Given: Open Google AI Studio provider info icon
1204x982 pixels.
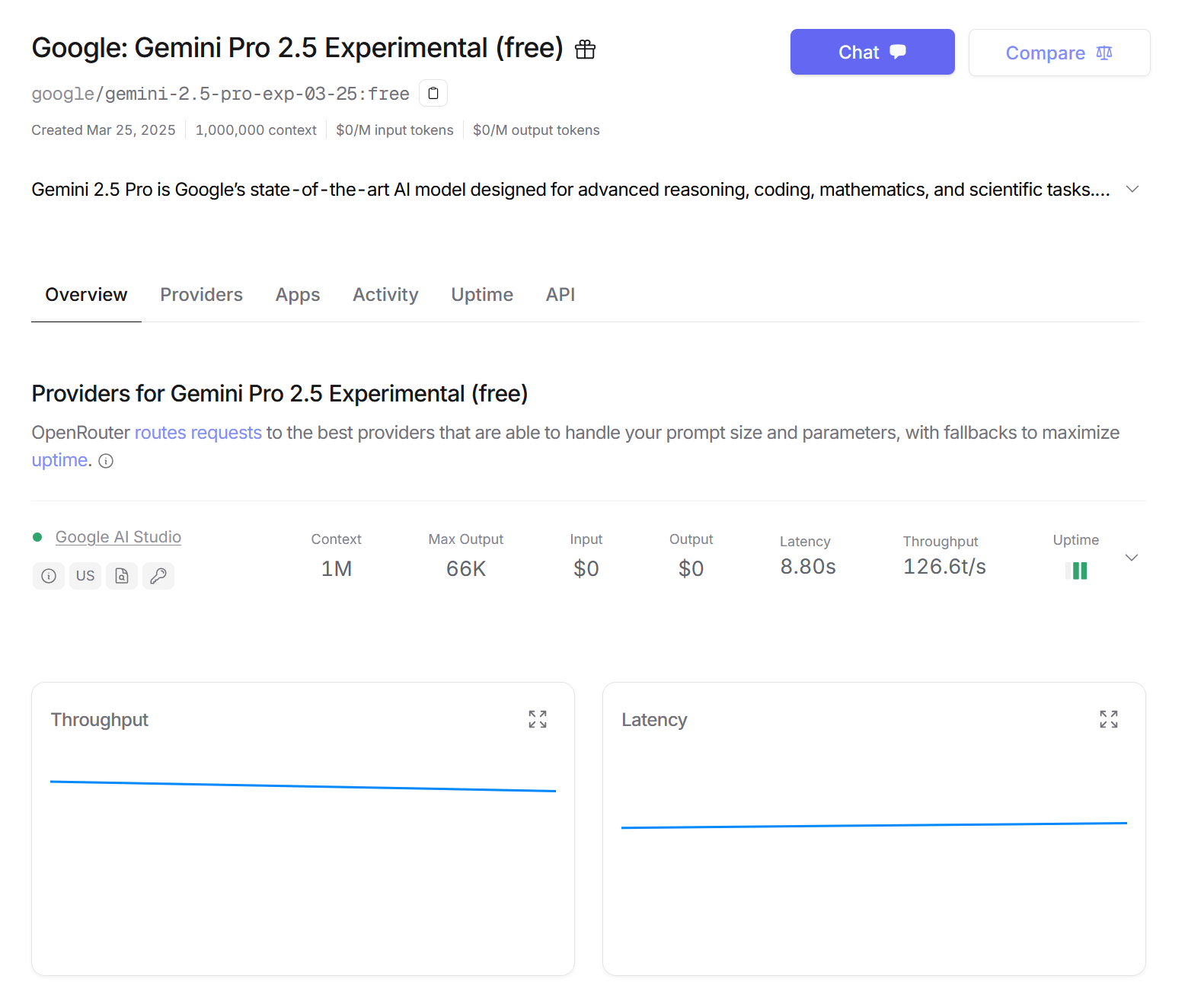Looking at the screenshot, I should [49, 576].
